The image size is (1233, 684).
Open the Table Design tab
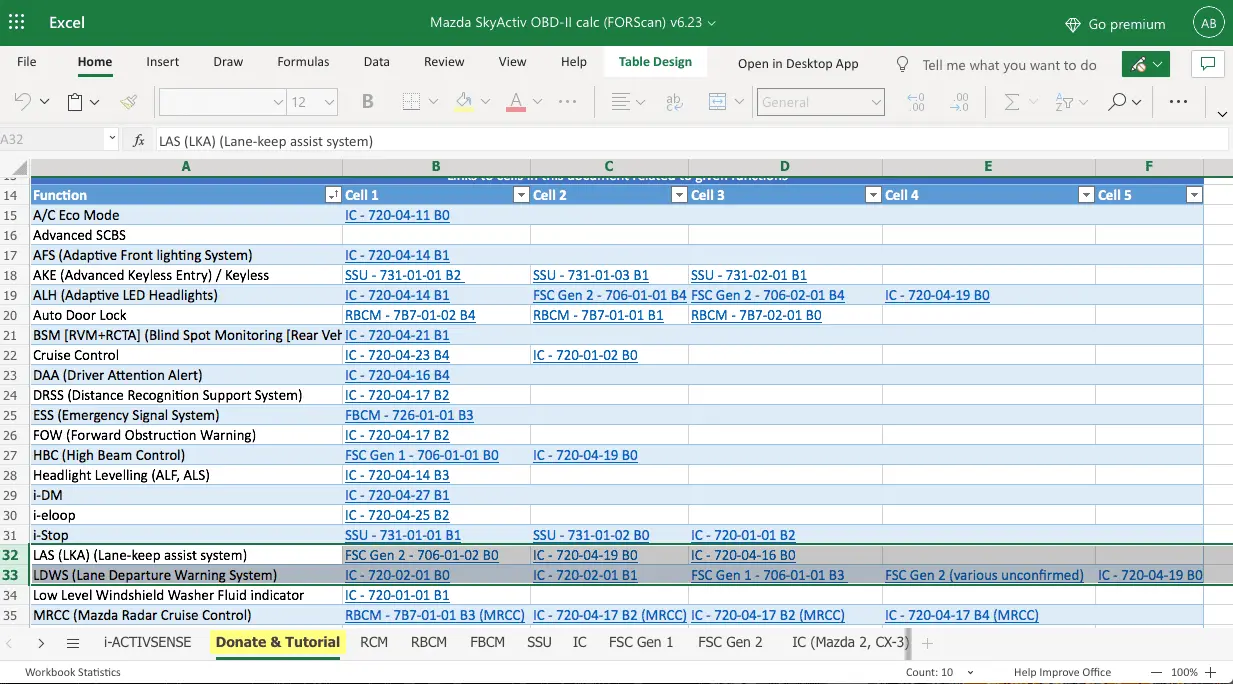[x=655, y=62]
